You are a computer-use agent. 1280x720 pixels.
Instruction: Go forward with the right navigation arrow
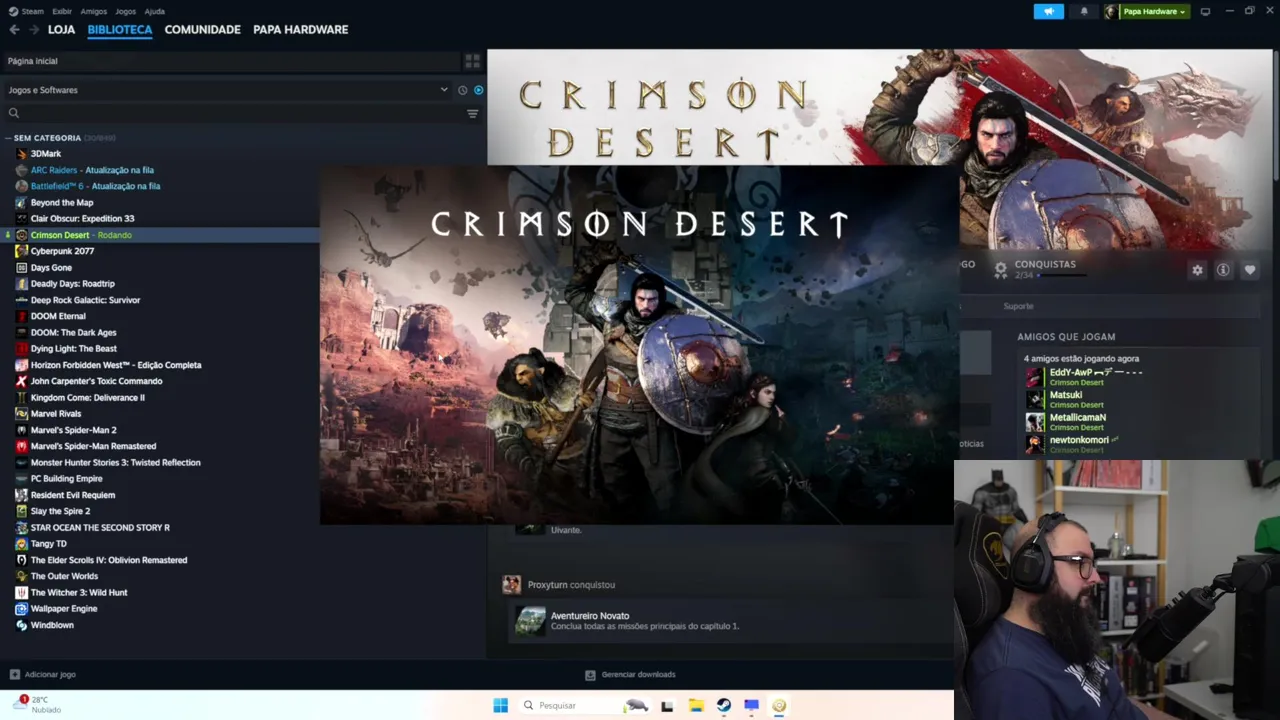point(34,30)
